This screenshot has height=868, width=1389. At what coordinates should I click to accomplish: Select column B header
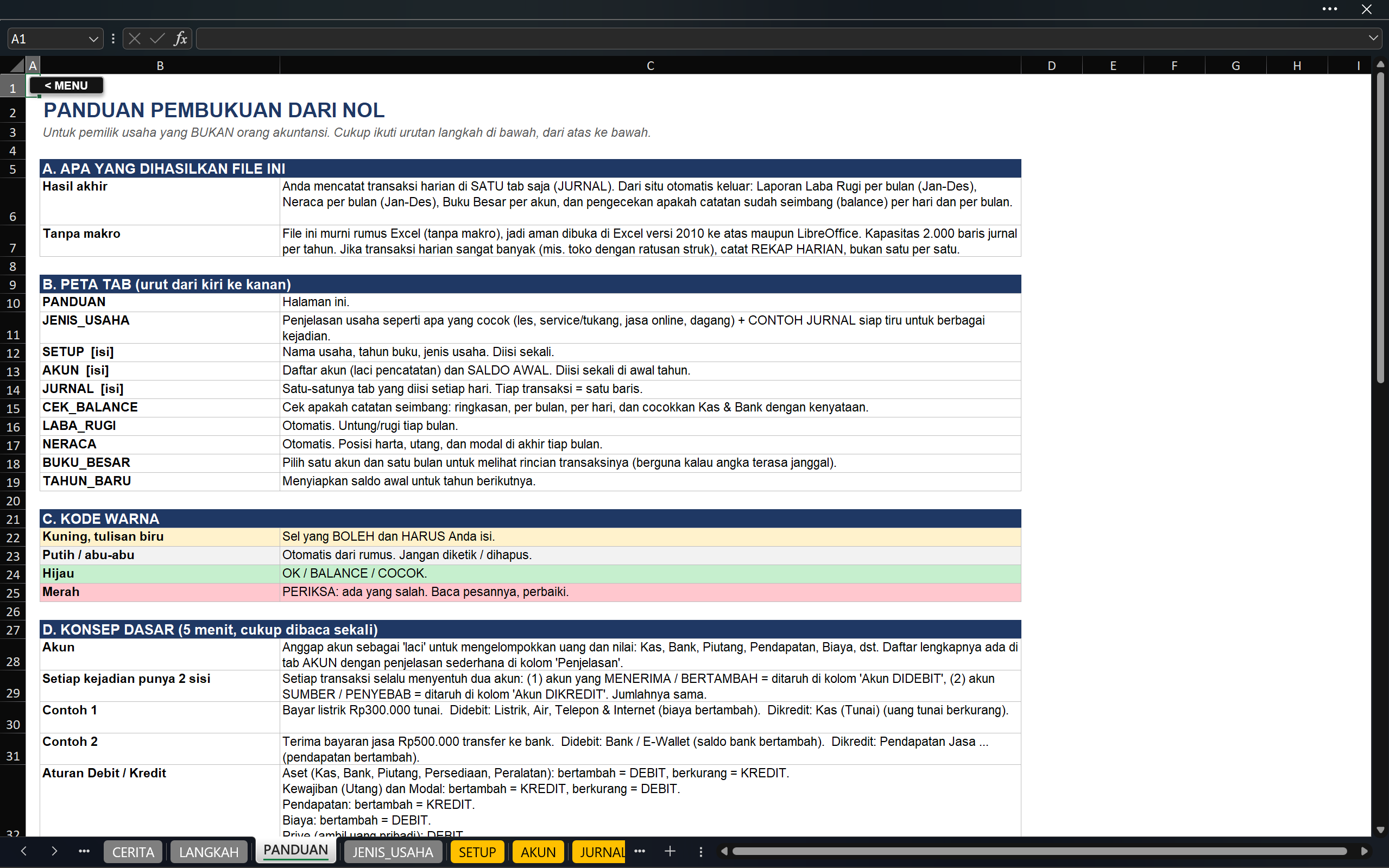click(x=160, y=66)
